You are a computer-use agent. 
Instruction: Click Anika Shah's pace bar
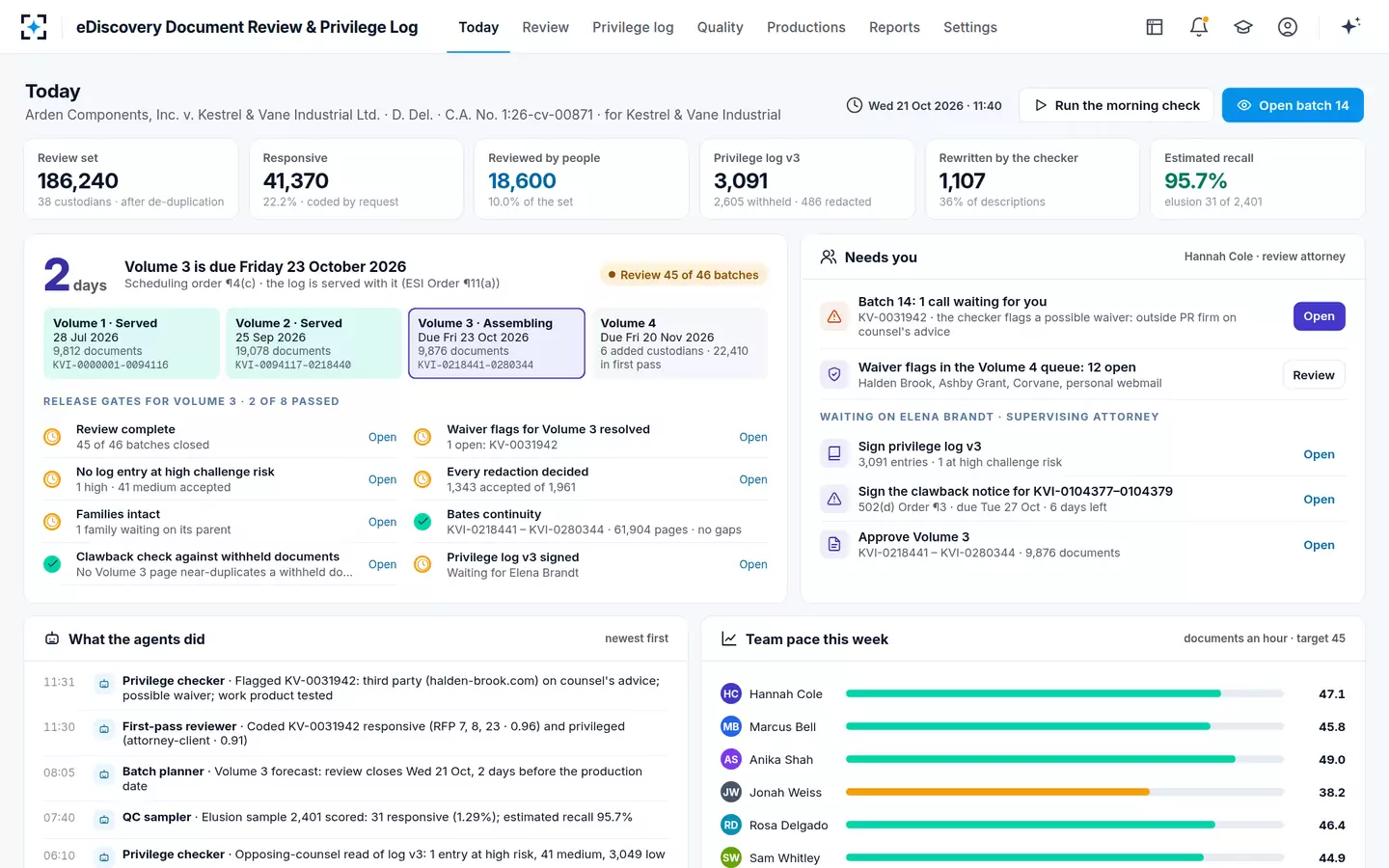tap(1065, 759)
